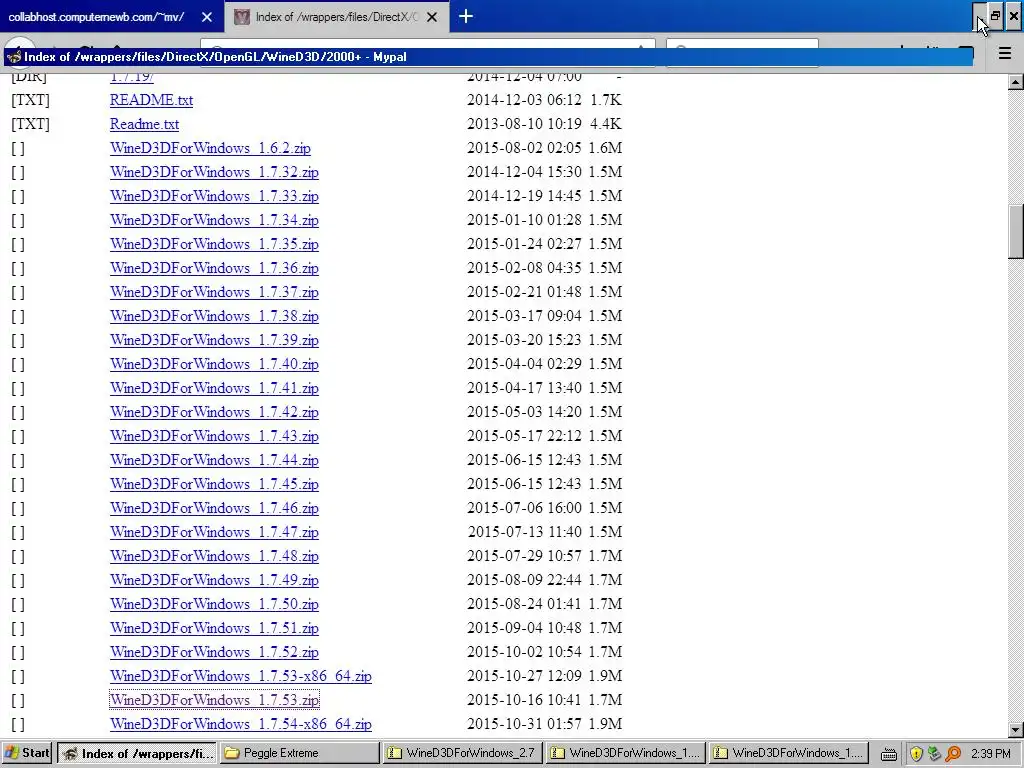This screenshot has height=768, width=1024.
Task: Close the Index of /wrappers/files tab
Action: pos(432,17)
